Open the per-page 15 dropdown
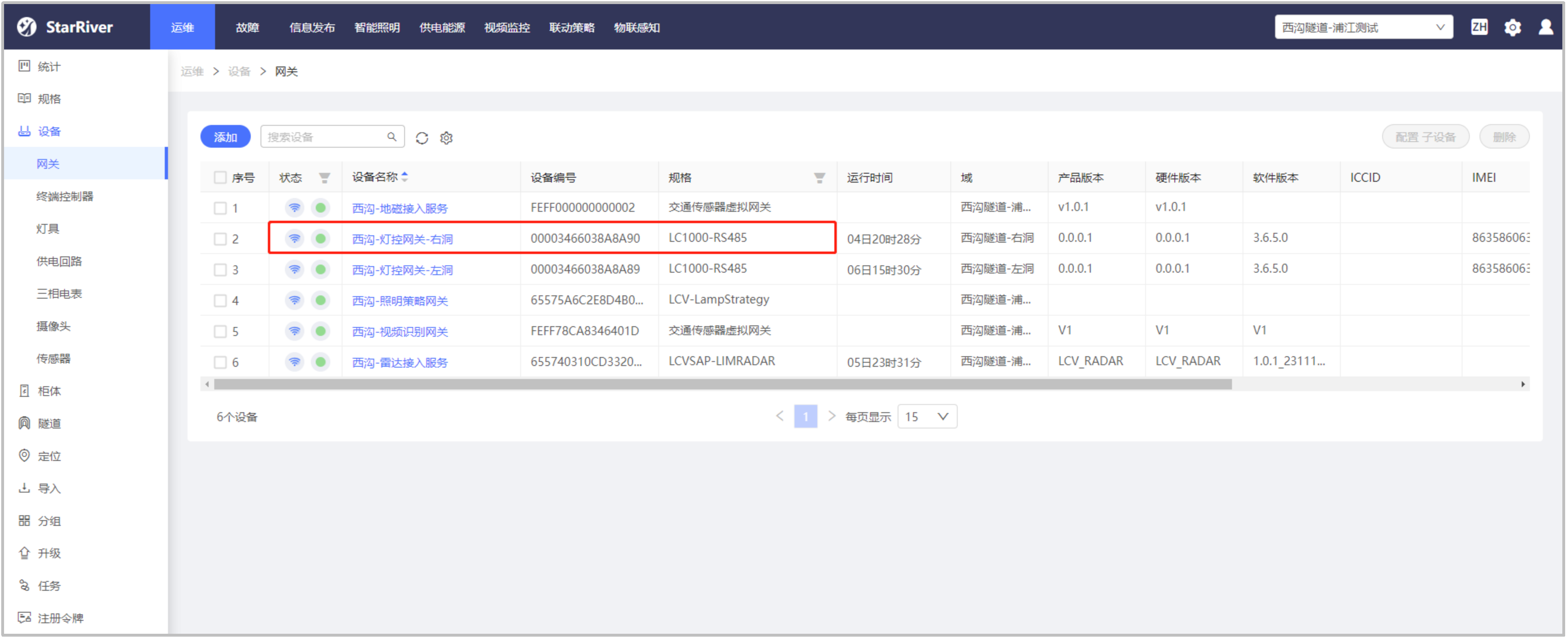Viewport: 1568px width, 637px height. point(927,417)
